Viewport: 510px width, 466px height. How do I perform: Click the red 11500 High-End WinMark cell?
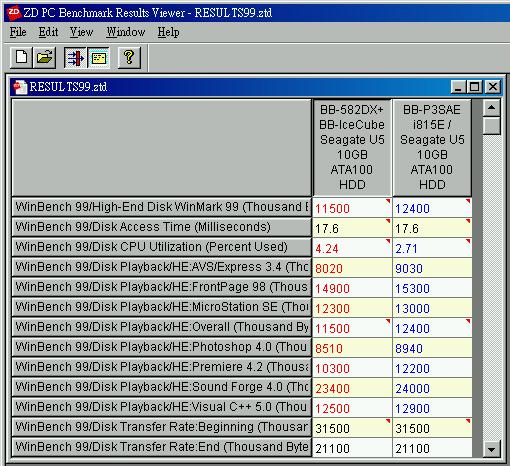[352, 208]
